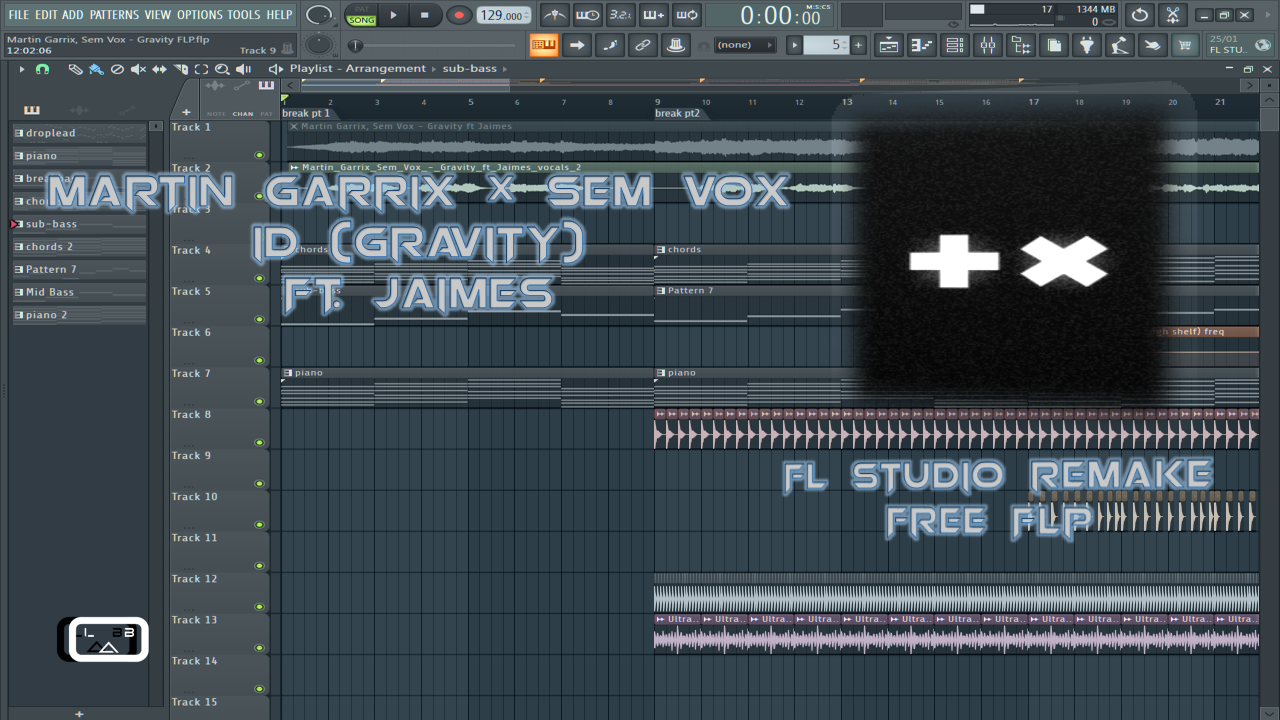Screen dimensions: 1280x720
Task: Mute Track 1 with its green light
Action: click(260, 155)
